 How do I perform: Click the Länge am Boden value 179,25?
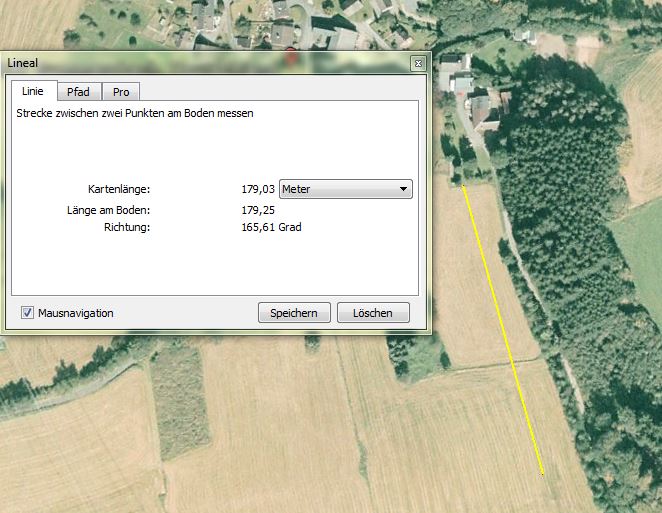[x=258, y=210]
